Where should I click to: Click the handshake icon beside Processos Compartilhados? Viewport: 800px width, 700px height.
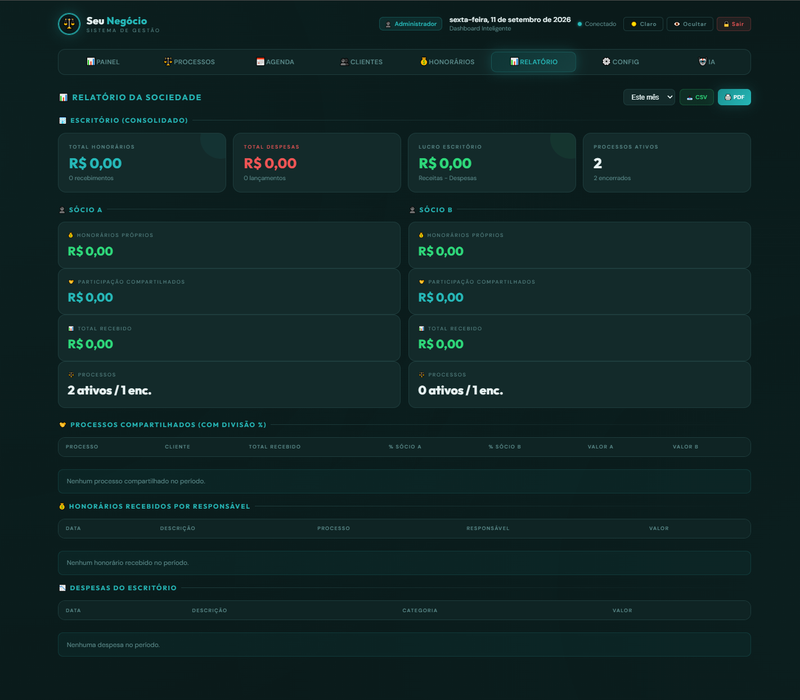(x=63, y=424)
